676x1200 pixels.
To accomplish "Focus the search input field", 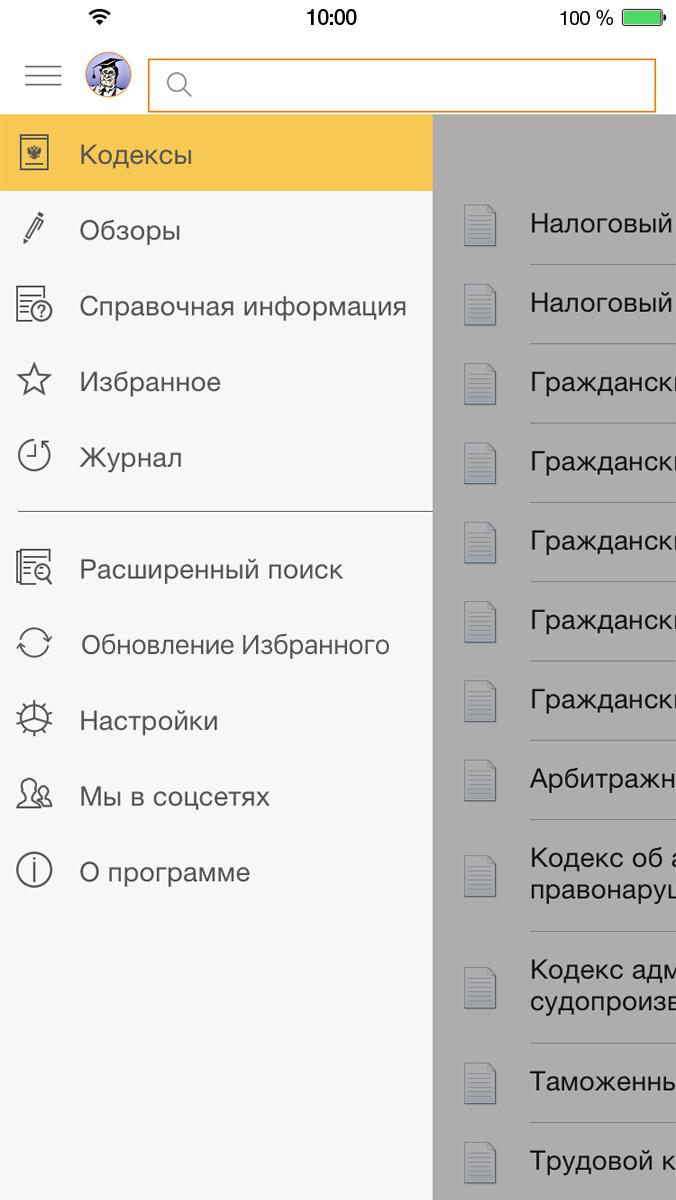I will (420, 85).
